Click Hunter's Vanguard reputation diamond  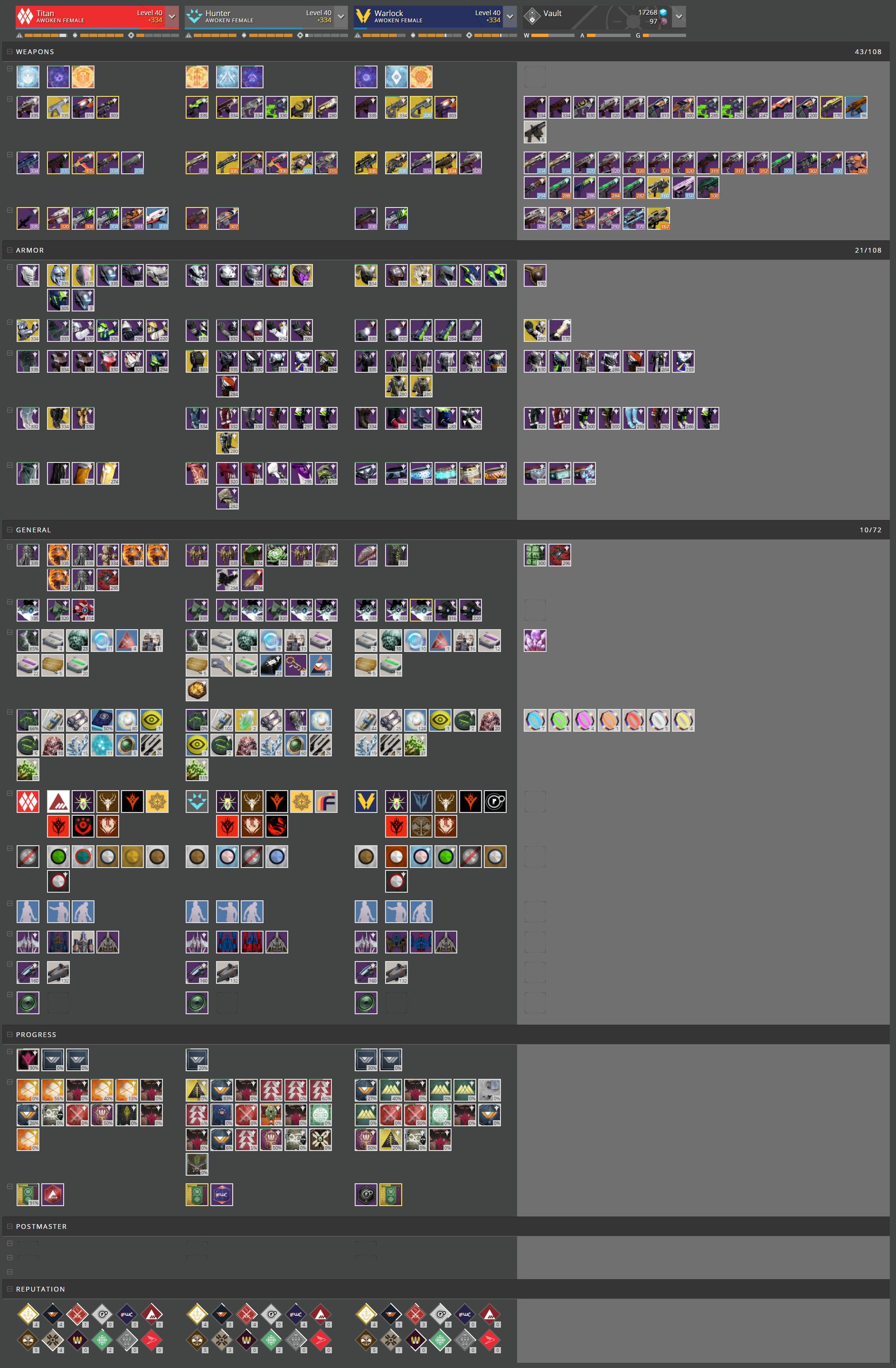(221, 1314)
